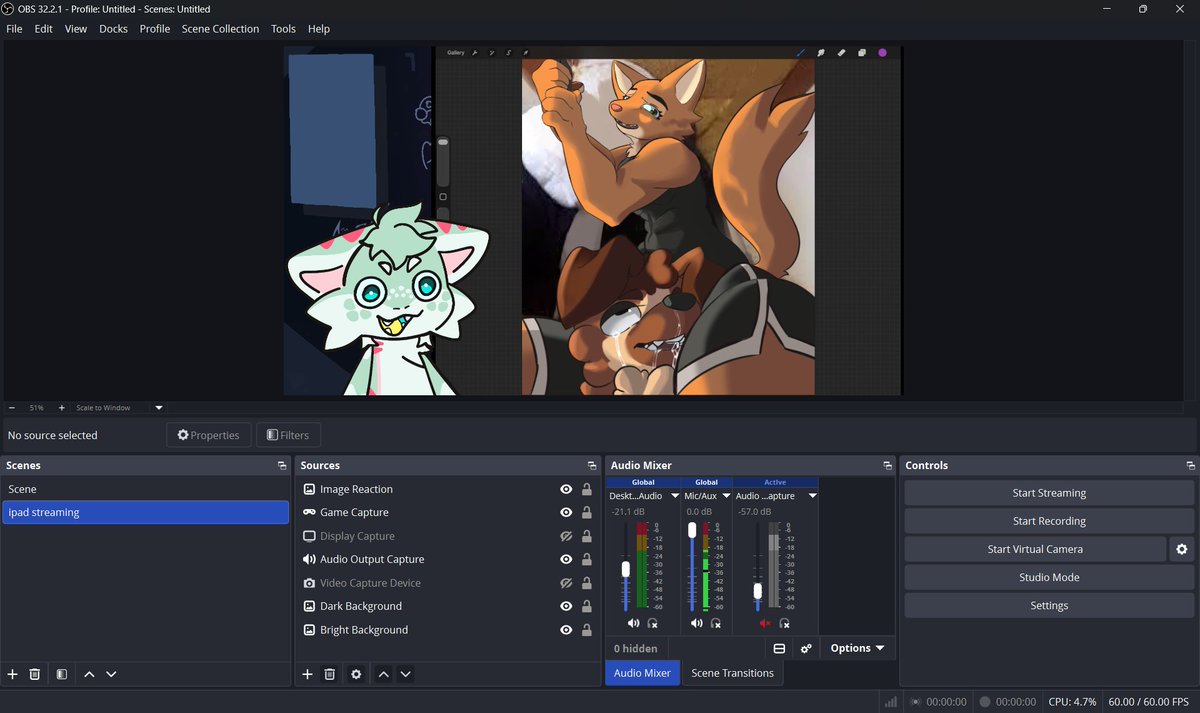Hide the Bright Background source

566,630
